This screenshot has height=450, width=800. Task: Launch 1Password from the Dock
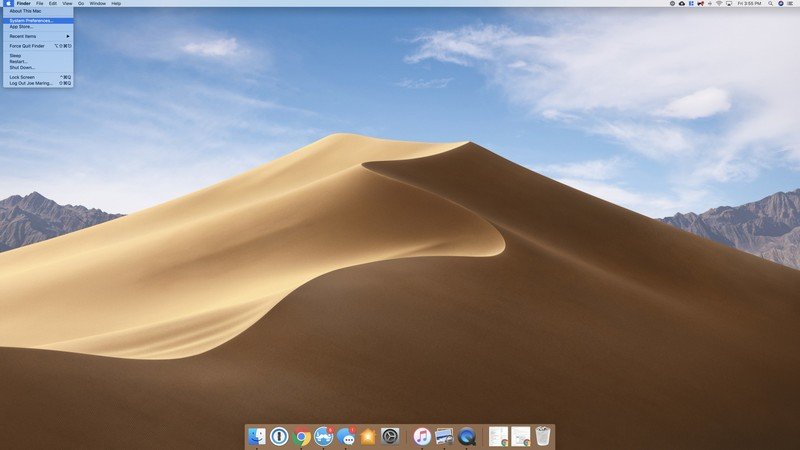[279, 437]
